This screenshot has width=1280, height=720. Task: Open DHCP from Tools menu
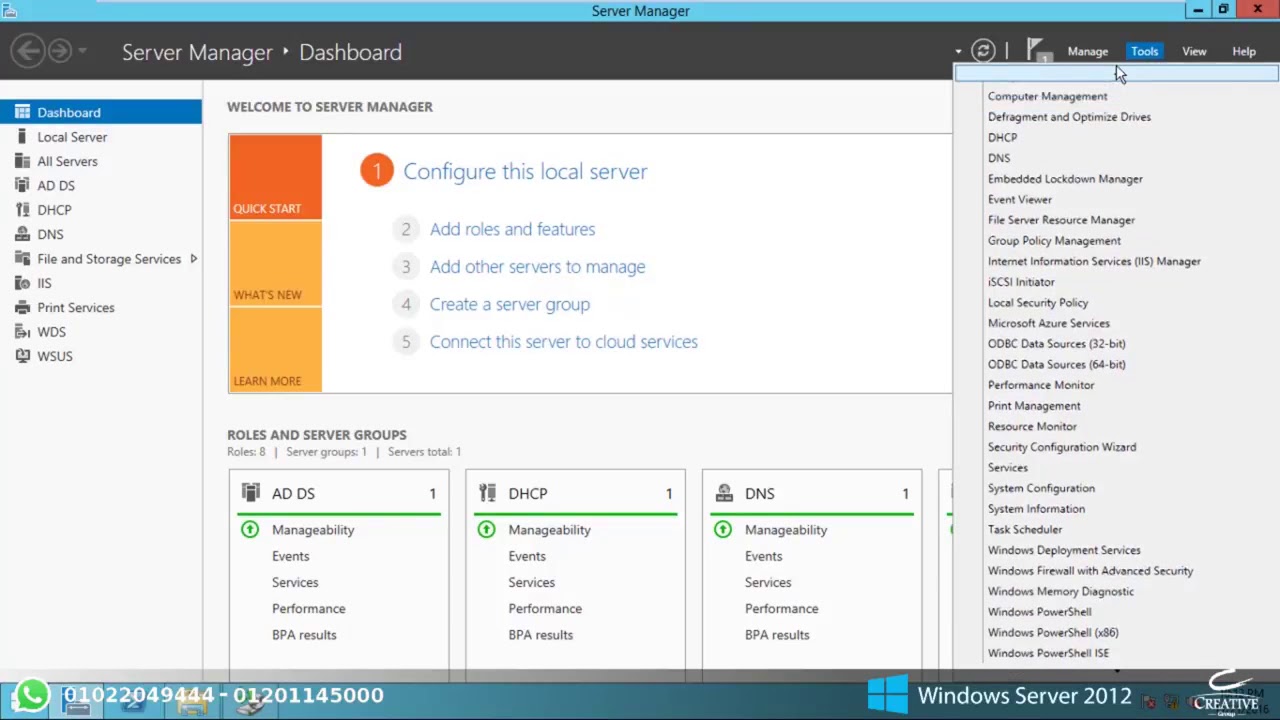point(1002,137)
